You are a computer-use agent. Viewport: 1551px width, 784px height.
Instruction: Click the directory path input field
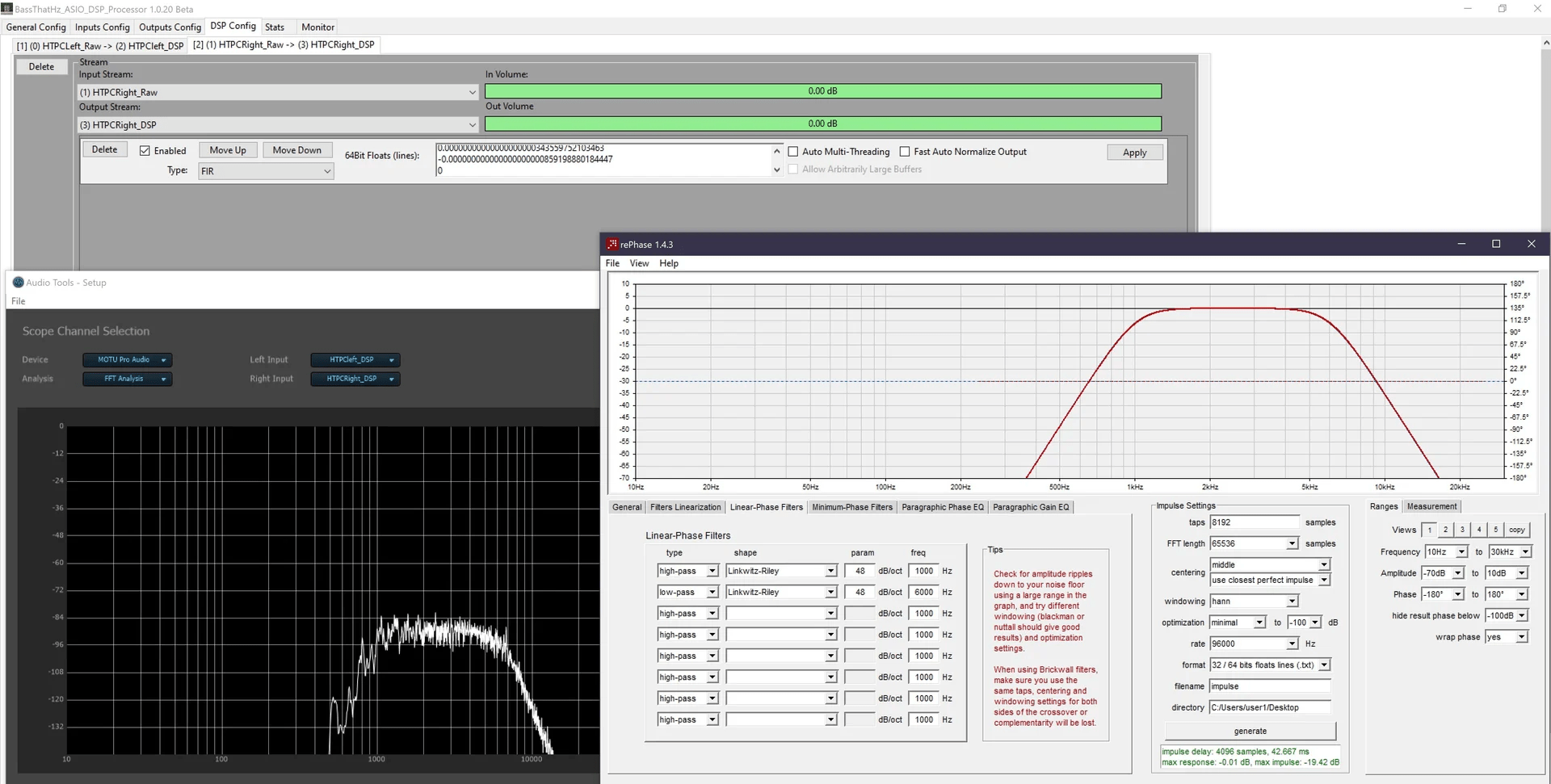pyautogui.click(x=1269, y=707)
